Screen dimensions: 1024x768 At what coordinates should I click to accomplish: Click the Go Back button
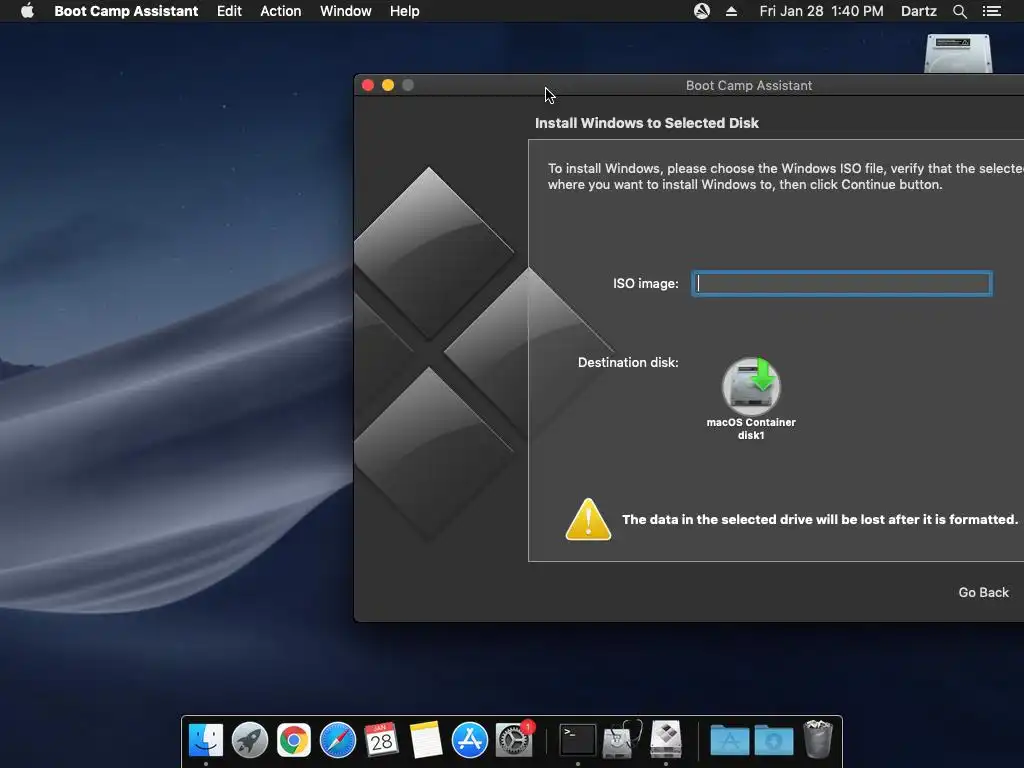984,592
